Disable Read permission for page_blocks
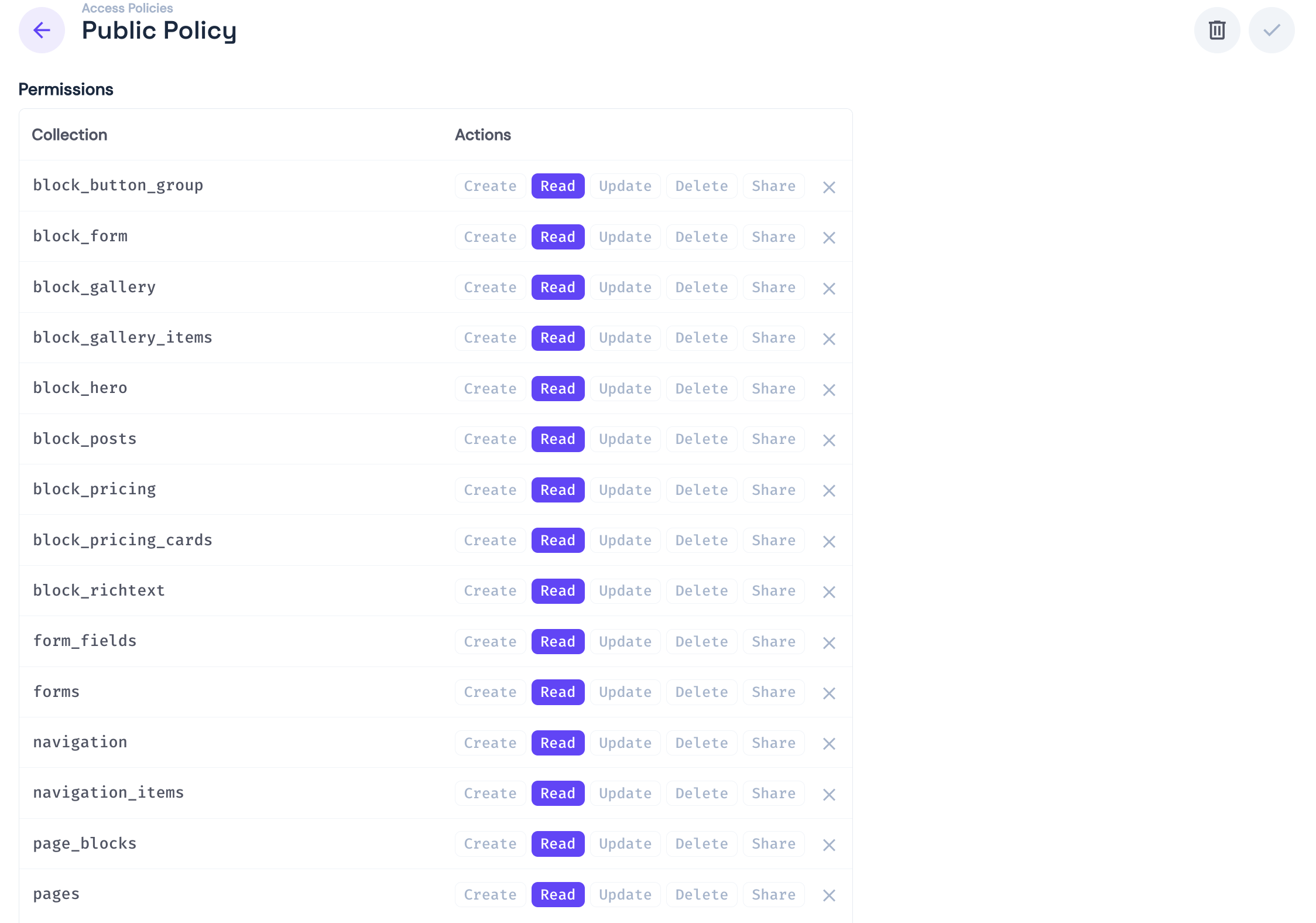The image size is (1316, 923). pyautogui.click(x=557, y=844)
